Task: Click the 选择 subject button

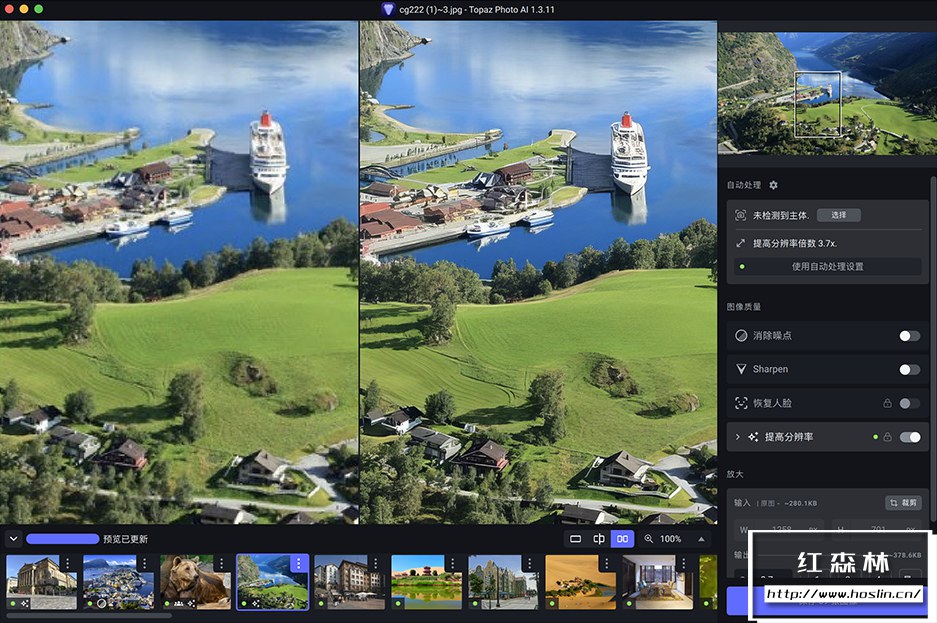Action: 838,215
